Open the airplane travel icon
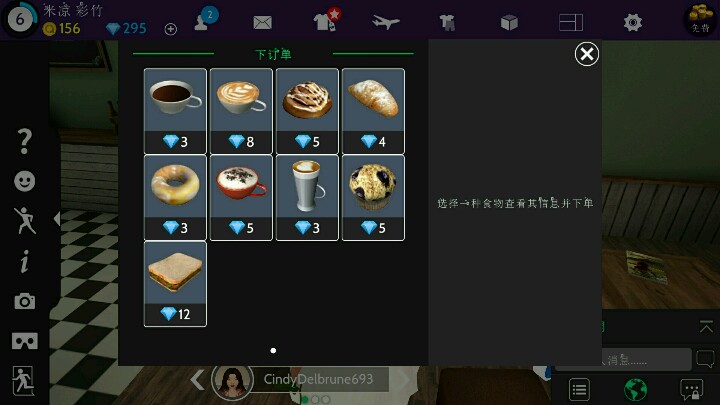This screenshot has width=720, height=405. pyautogui.click(x=386, y=22)
